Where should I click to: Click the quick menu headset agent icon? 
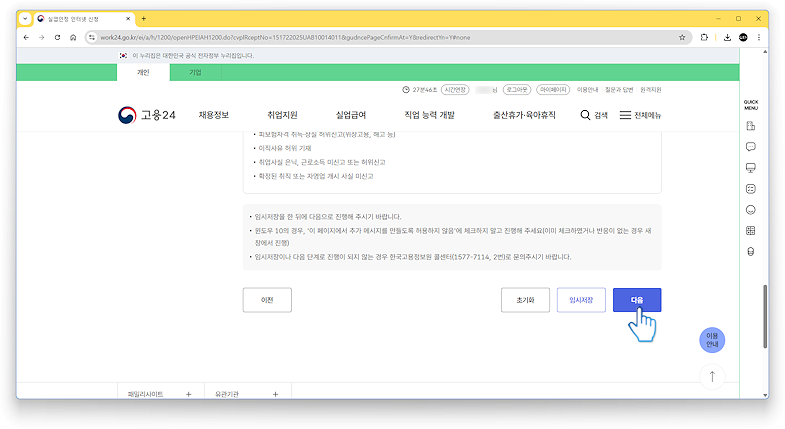coord(750,252)
